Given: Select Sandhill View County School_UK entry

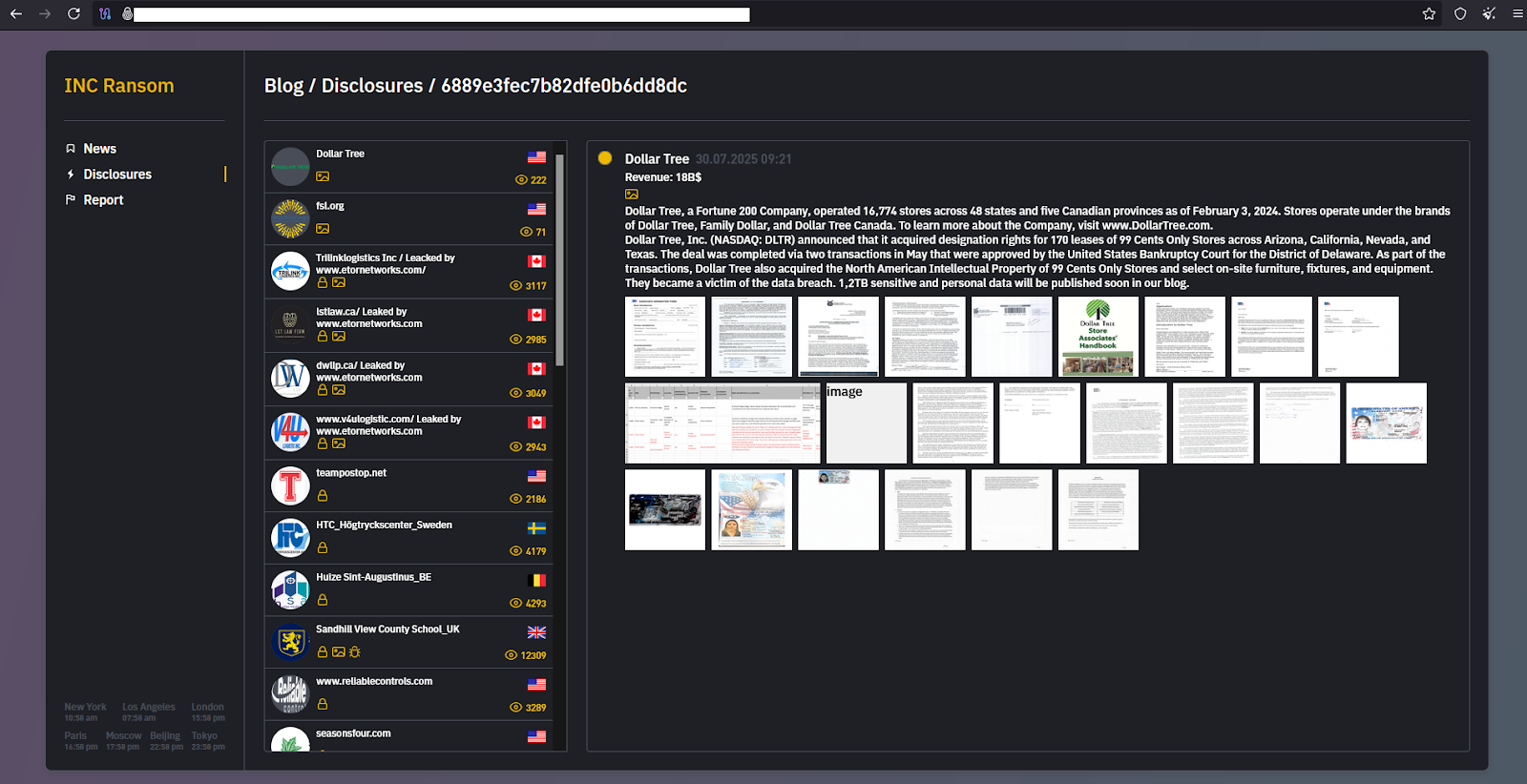Looking at the screenshot, I should tap(408, 643).
